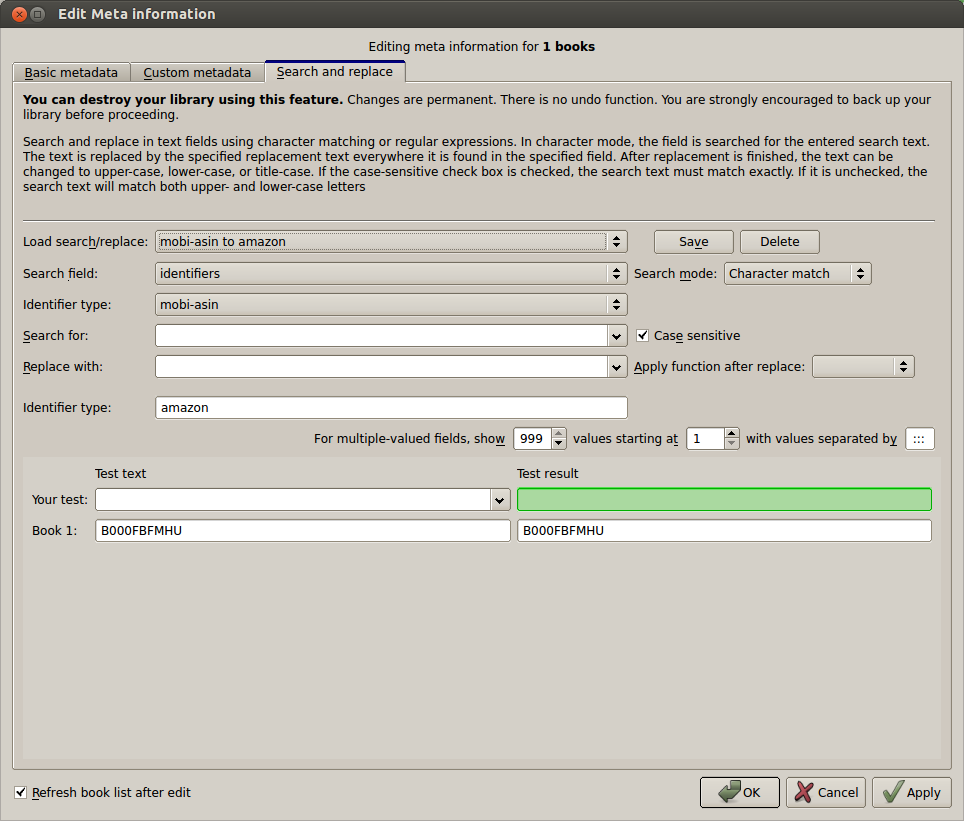Close the Edit Meta information window
This screenshot has height=821, width=964.
19,14
